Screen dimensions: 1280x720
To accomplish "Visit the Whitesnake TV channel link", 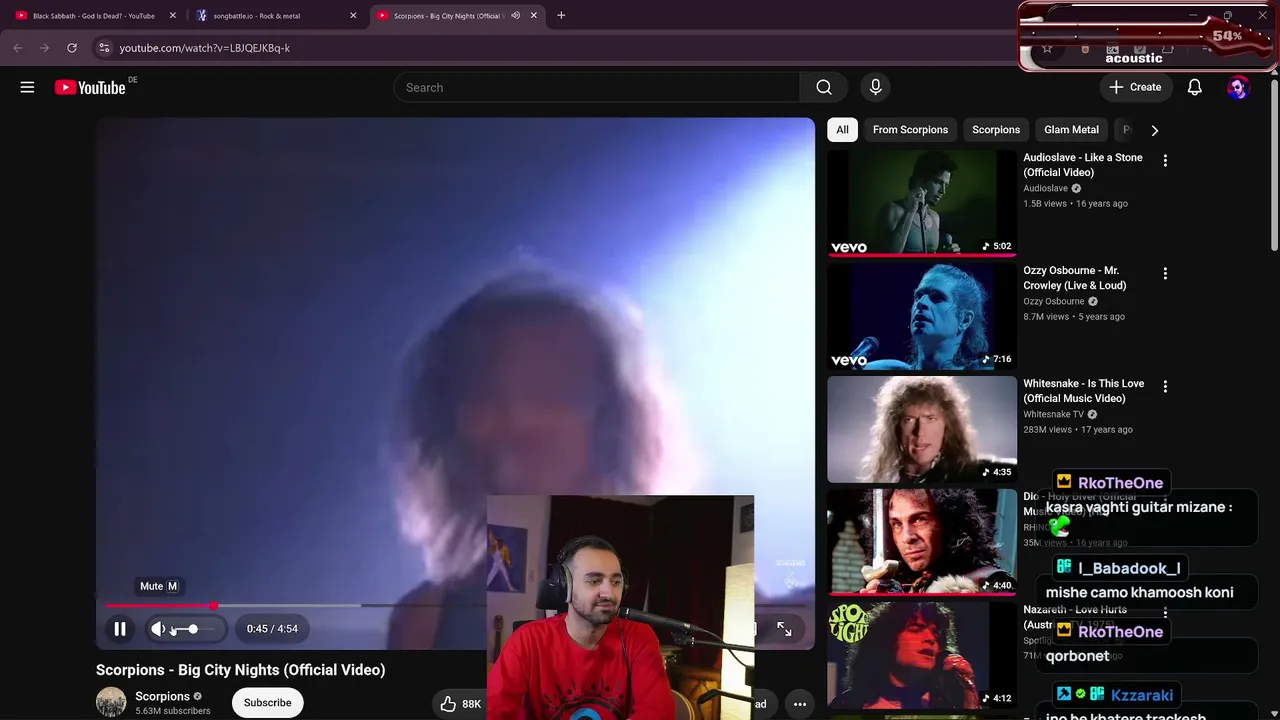I will click(1054, 414).
